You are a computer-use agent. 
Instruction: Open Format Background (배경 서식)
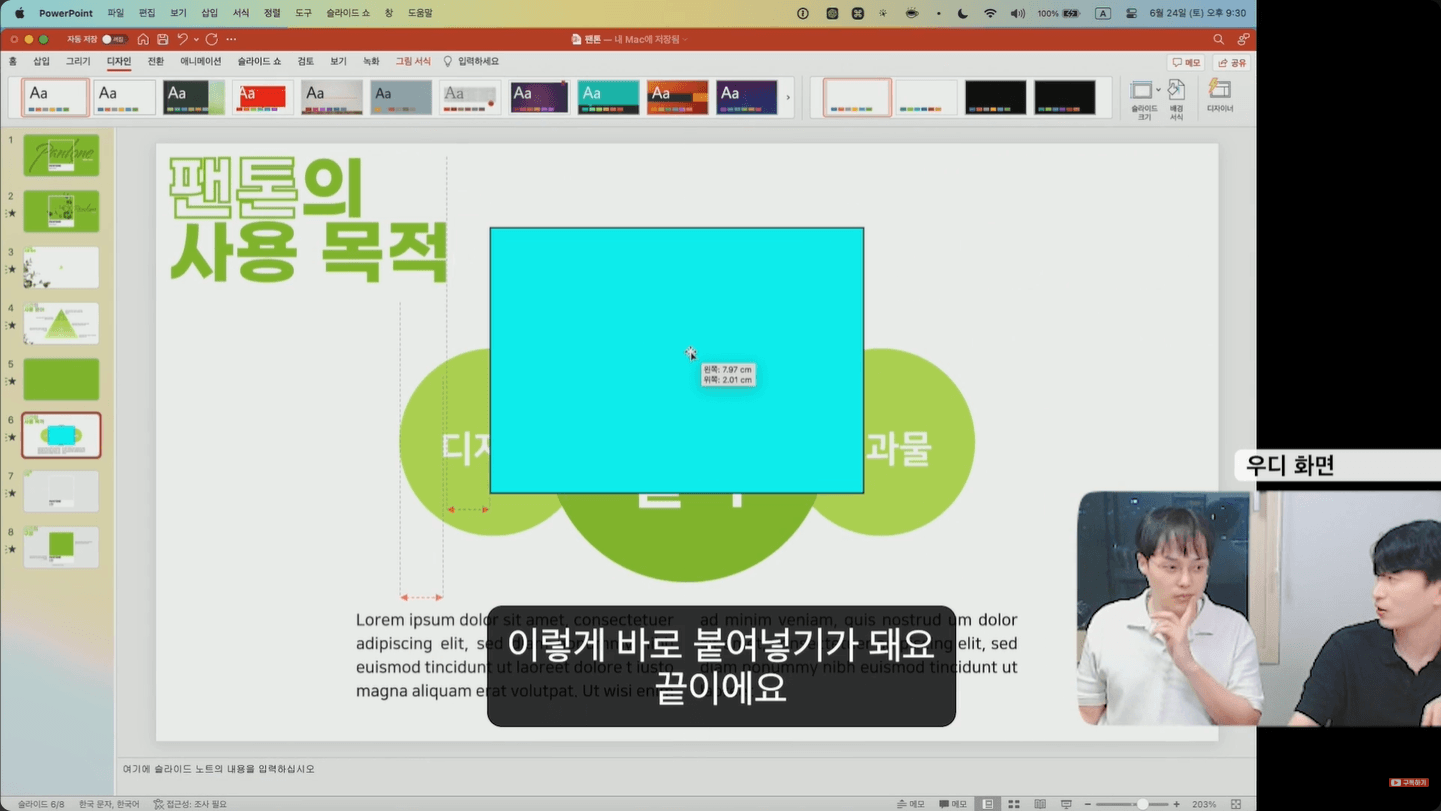click(1176, 100)
